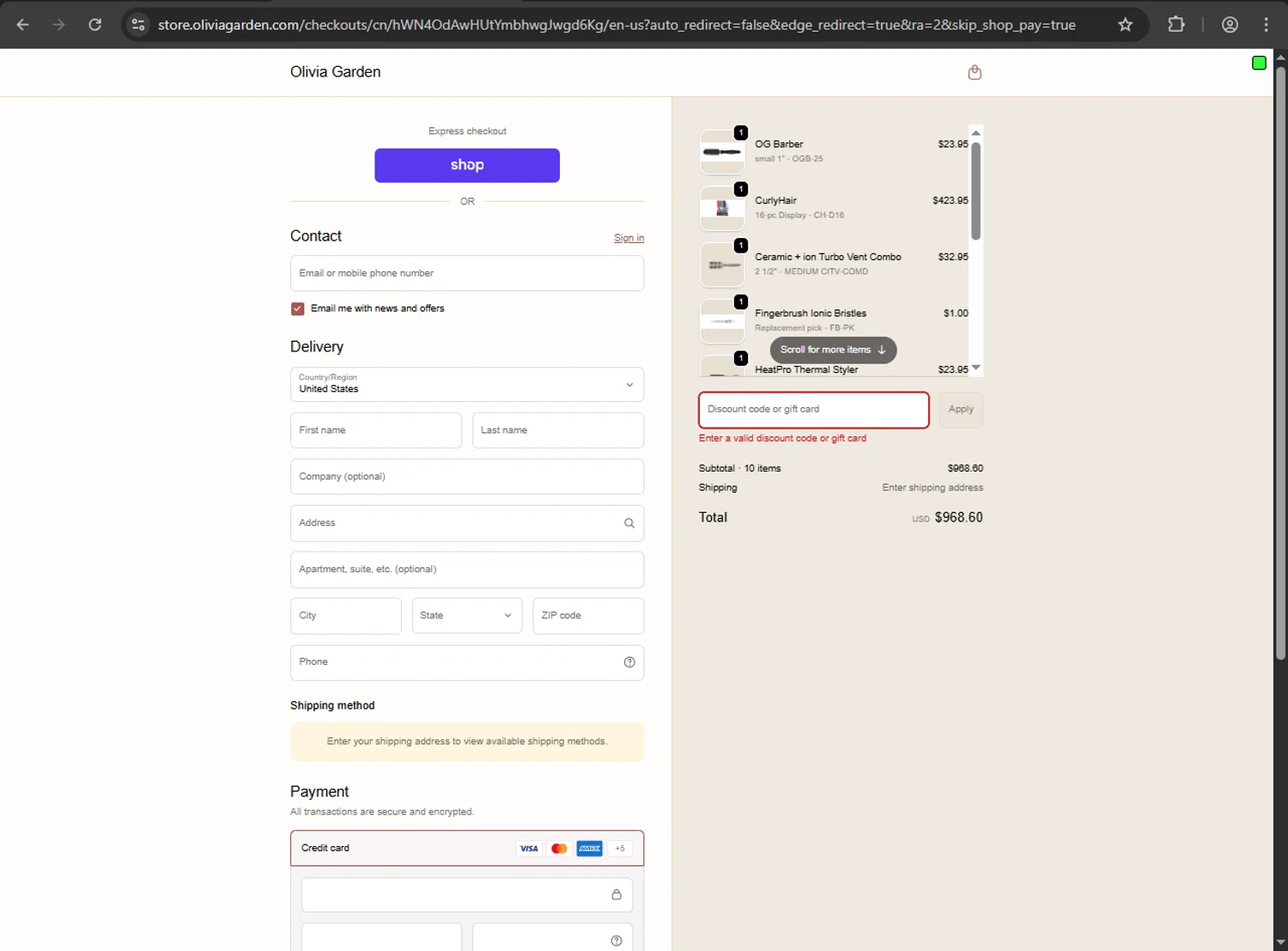Show the +5 more card types
The width and height of the screenshot is (1288, 951).
click(x=620, y=849)
